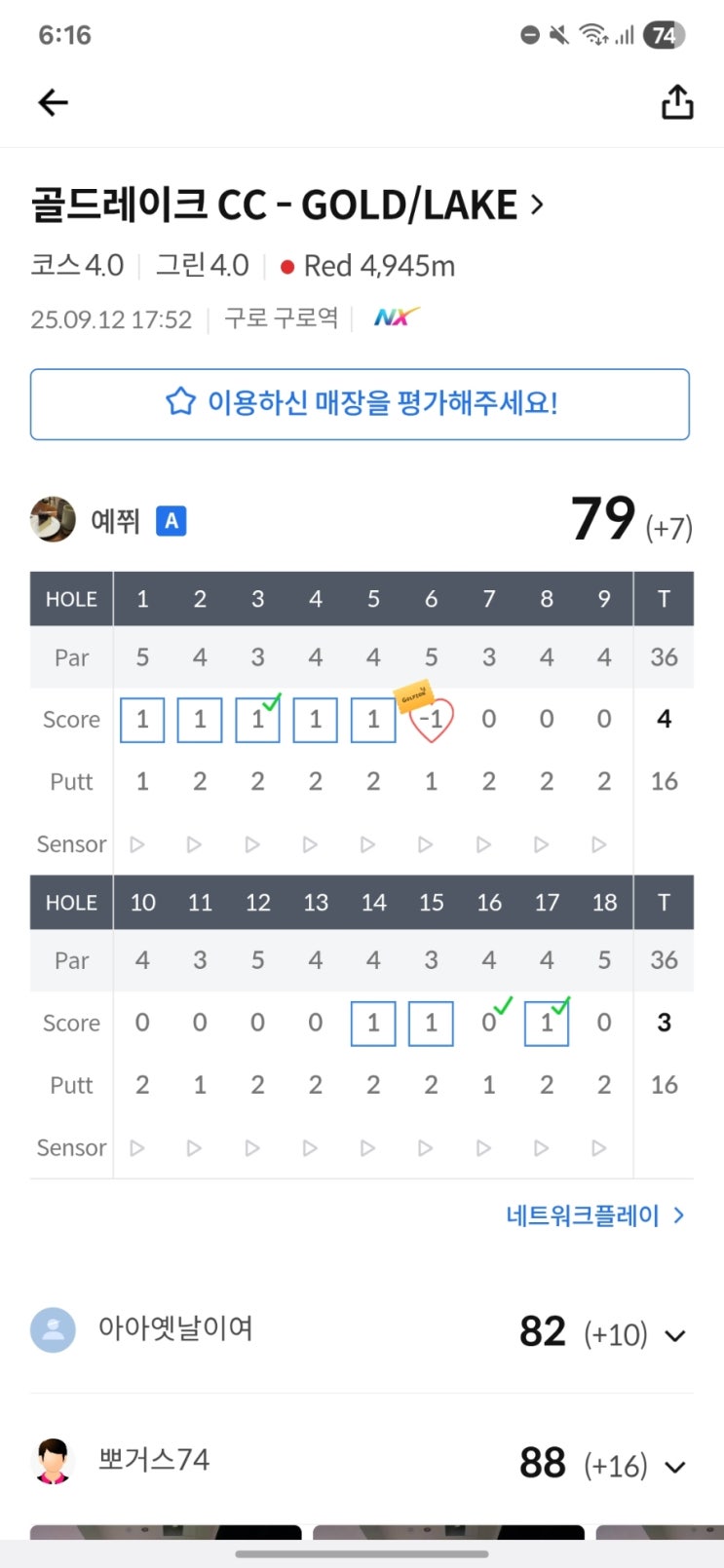
Task: Tap the checked score on hole 16
Action: click(x=489, y=1023)
